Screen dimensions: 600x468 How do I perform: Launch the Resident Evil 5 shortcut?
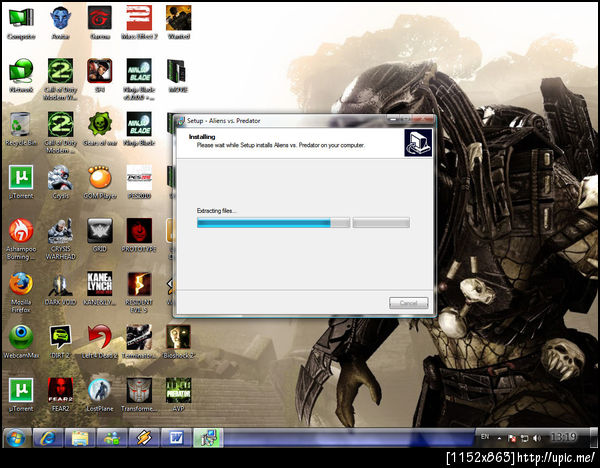[x=139, y=292]
